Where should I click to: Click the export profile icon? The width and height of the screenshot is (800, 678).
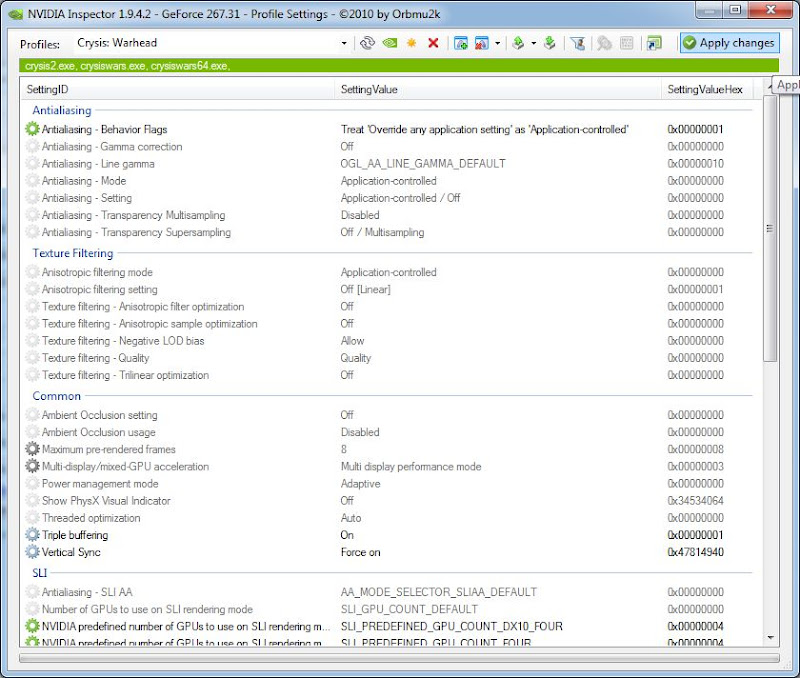coord(518,43)
